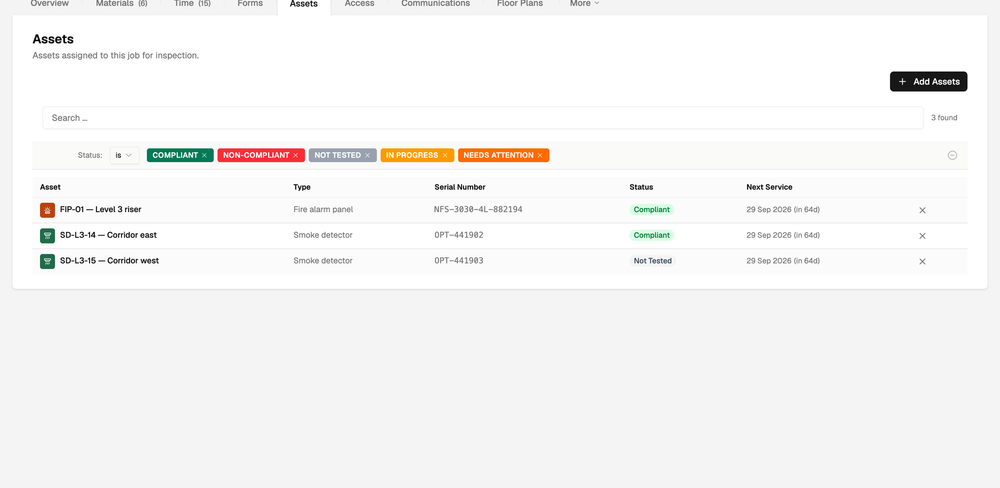Viewport: 1000px width, 488px height.
Task: Switch to the Floor Plans tab
Action: click(520, 4)
